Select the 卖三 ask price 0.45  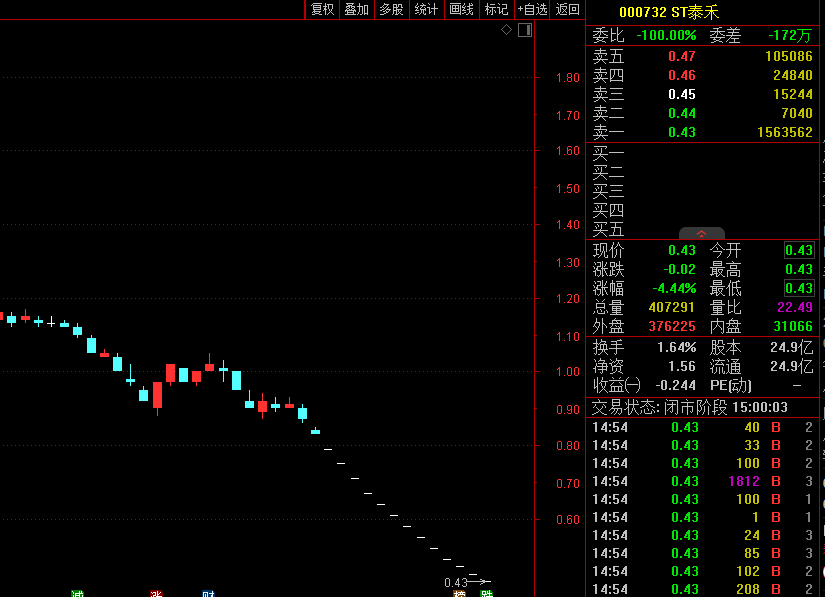pyautogui.click(x=681, y=94)
